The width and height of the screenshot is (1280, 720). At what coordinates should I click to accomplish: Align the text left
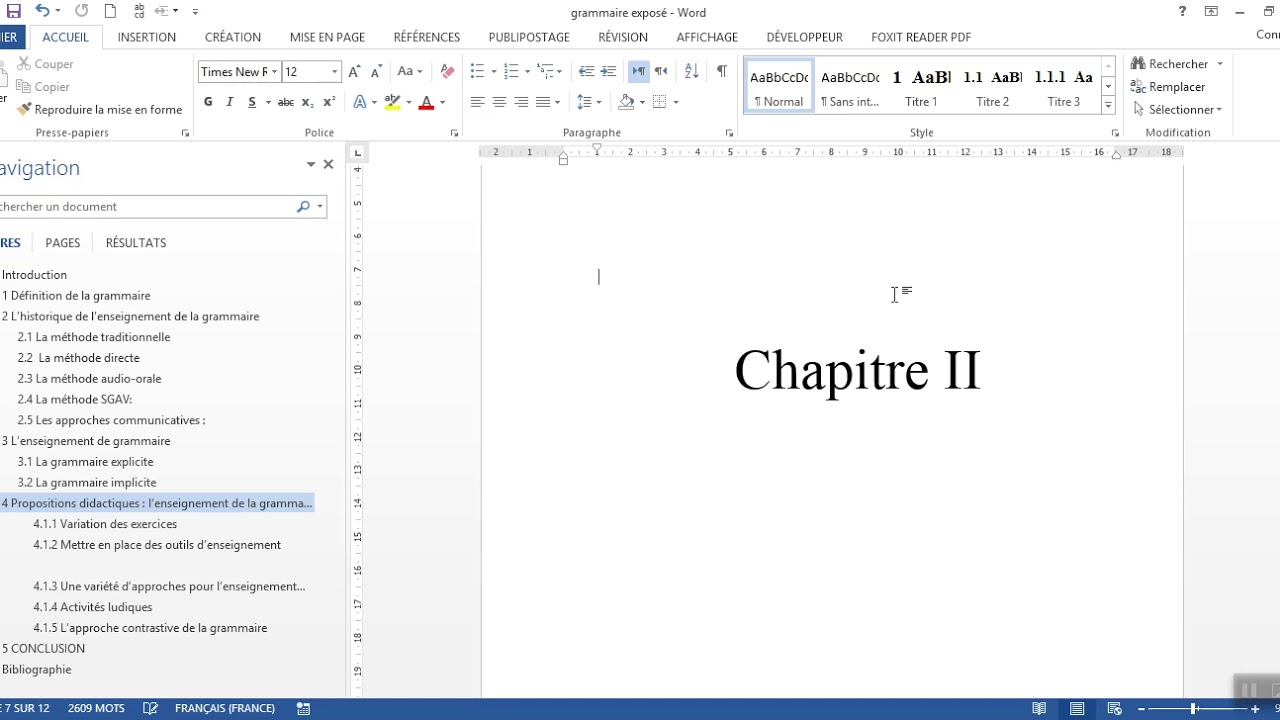tap(477, 102)
